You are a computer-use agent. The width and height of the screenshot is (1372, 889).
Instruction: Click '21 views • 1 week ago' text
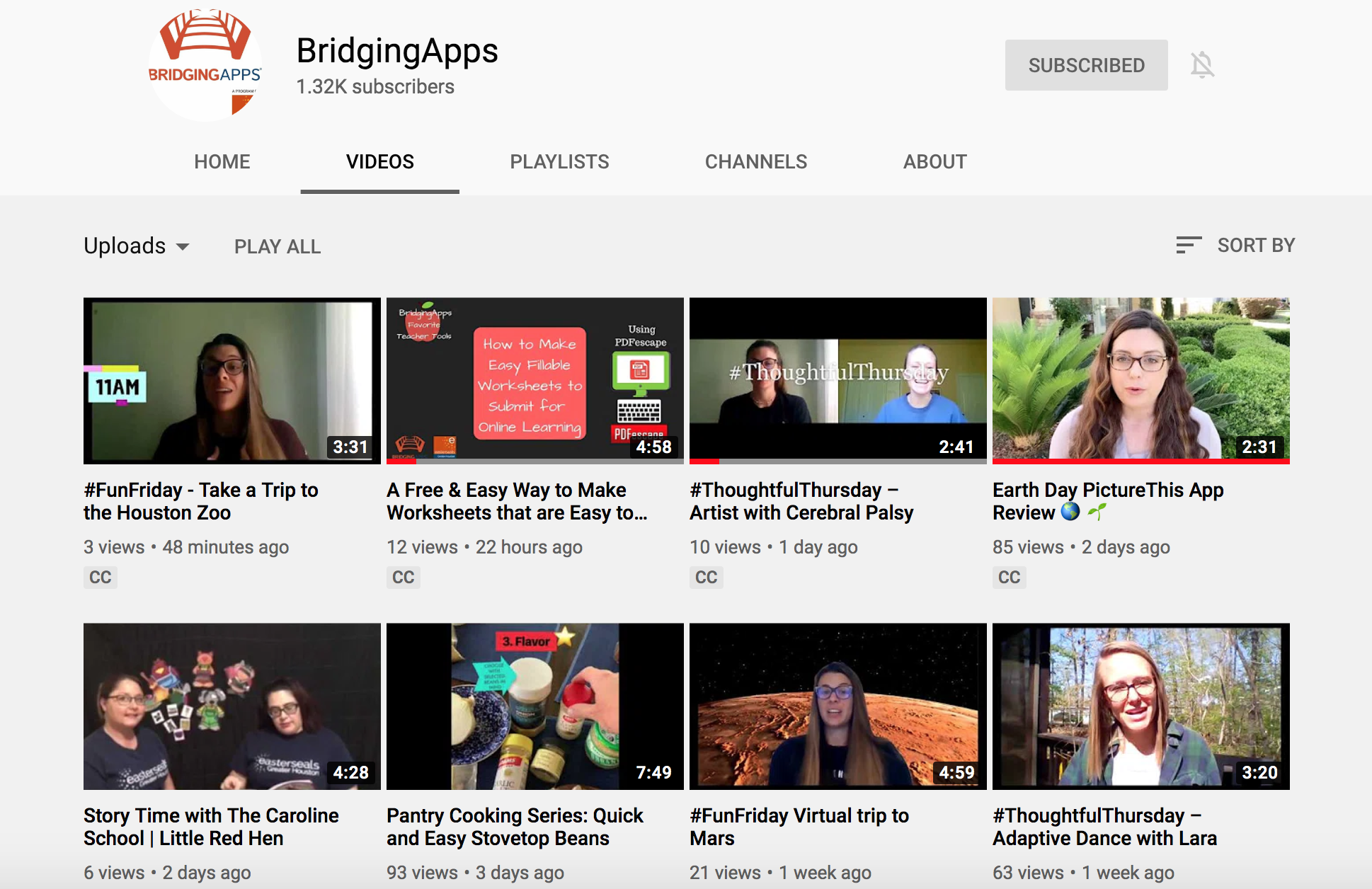pyautogui.click(x=780, y=873)
